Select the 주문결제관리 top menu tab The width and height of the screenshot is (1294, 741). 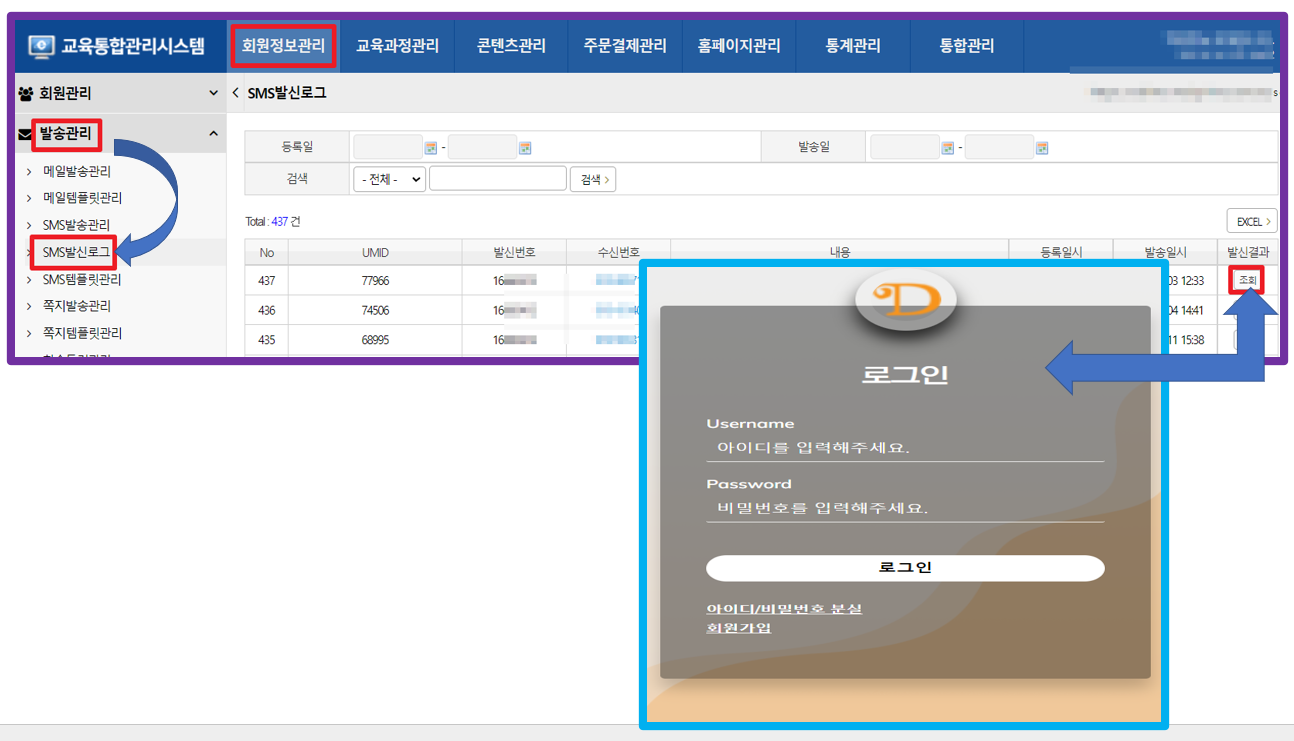point(625,46)
